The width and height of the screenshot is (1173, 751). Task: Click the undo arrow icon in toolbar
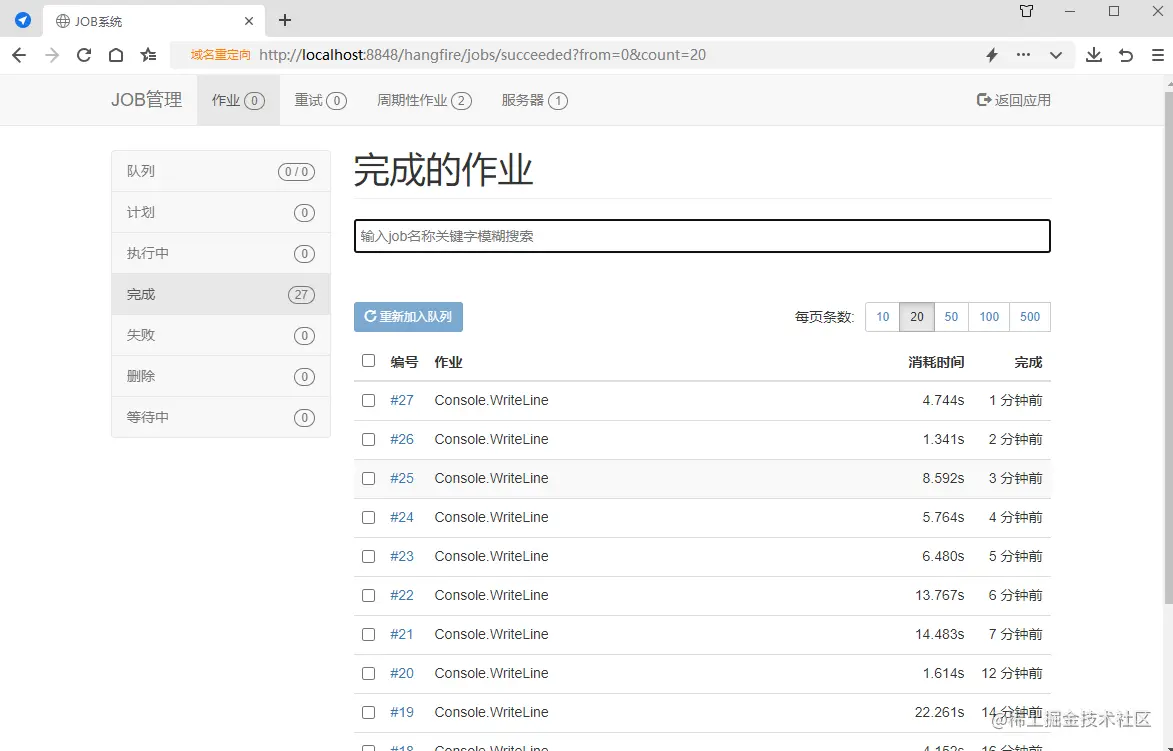point(1126,55)
